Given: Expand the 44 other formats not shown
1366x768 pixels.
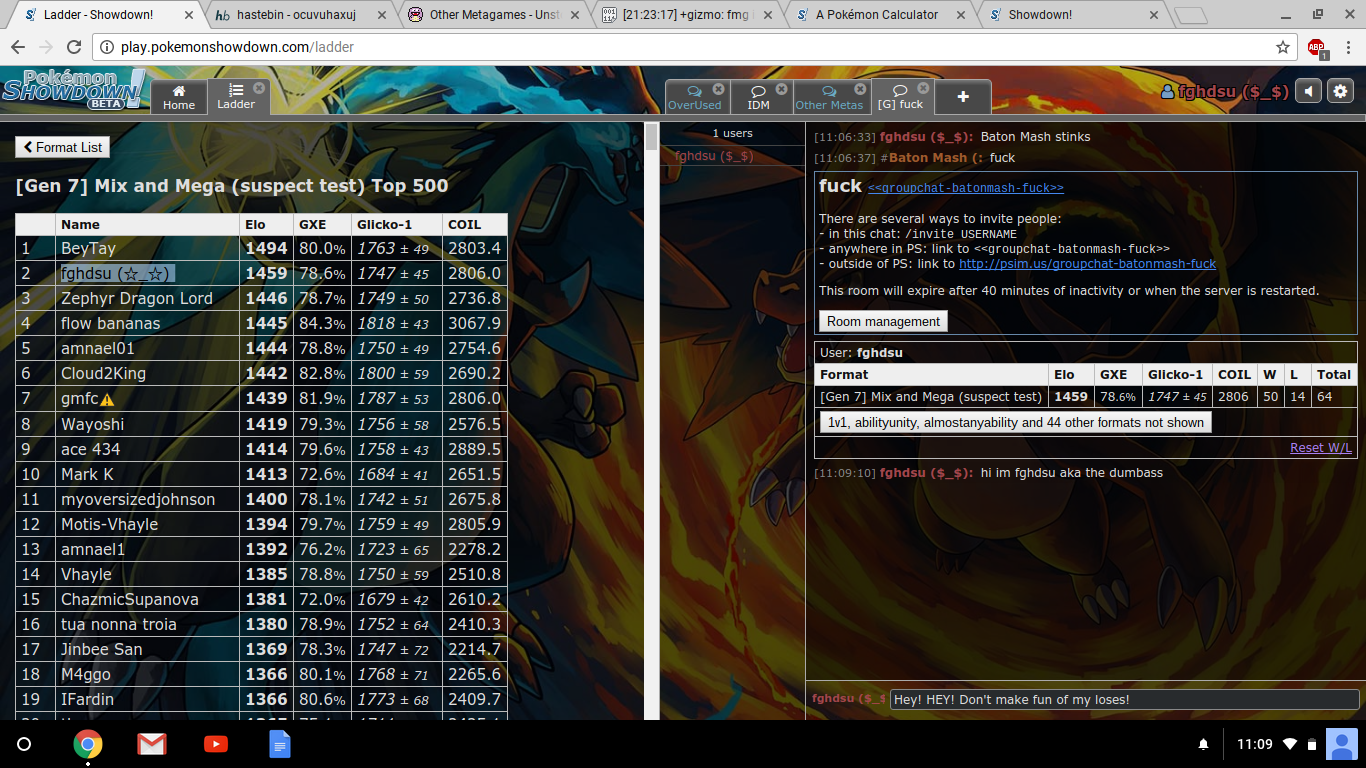Looking at the screenshot, I should [x=1015, y=422].
